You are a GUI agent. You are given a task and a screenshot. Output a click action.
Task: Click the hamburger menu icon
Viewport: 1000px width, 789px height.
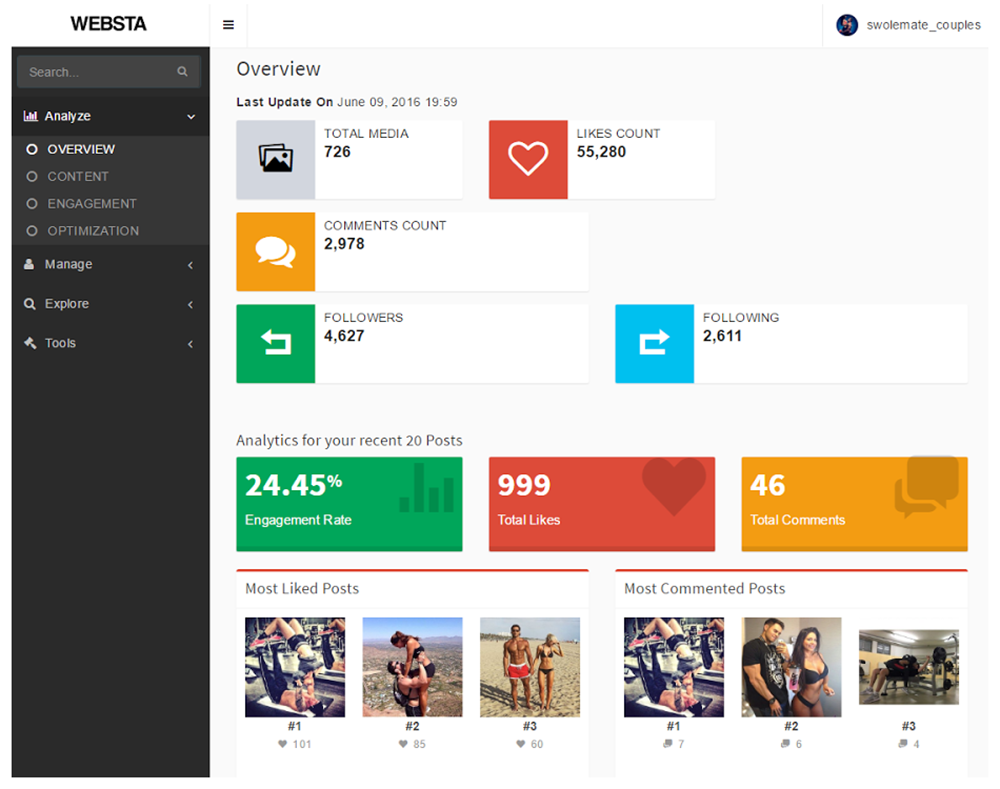click(x=228, y=25)
